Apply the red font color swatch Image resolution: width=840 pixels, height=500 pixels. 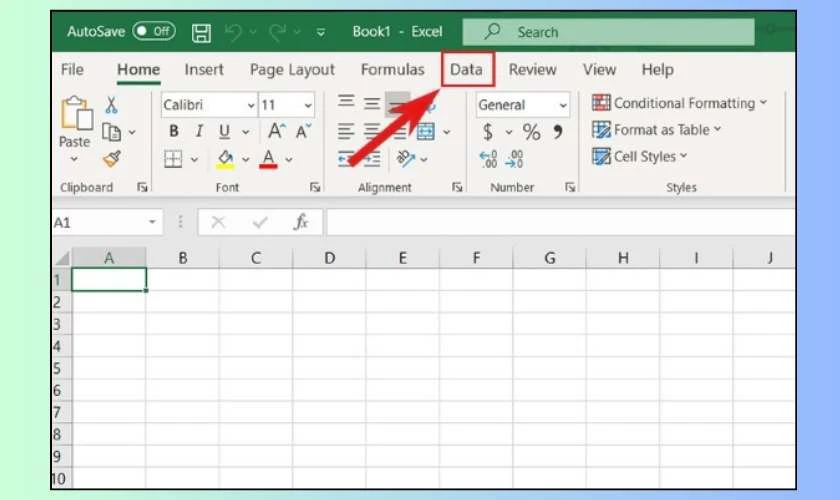pyautogui.click(x=268, y=159)
